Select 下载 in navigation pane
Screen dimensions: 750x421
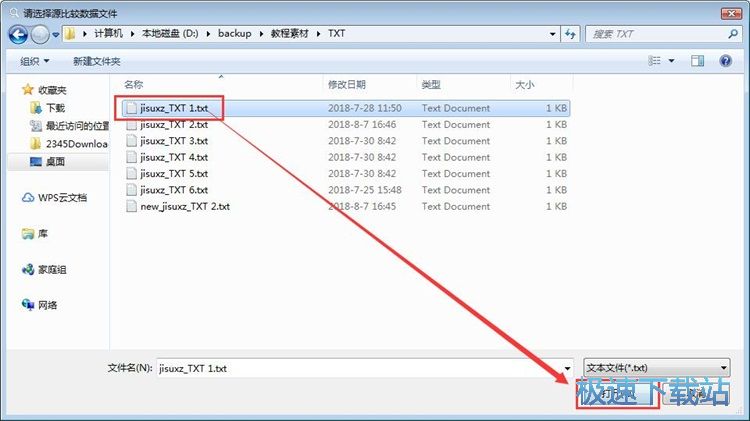tap(55, 108)
